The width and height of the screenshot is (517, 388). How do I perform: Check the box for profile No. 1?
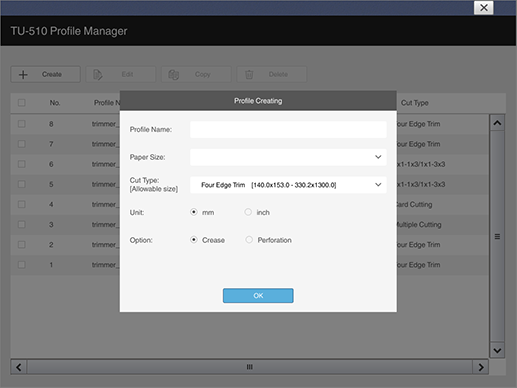[22, 265]
